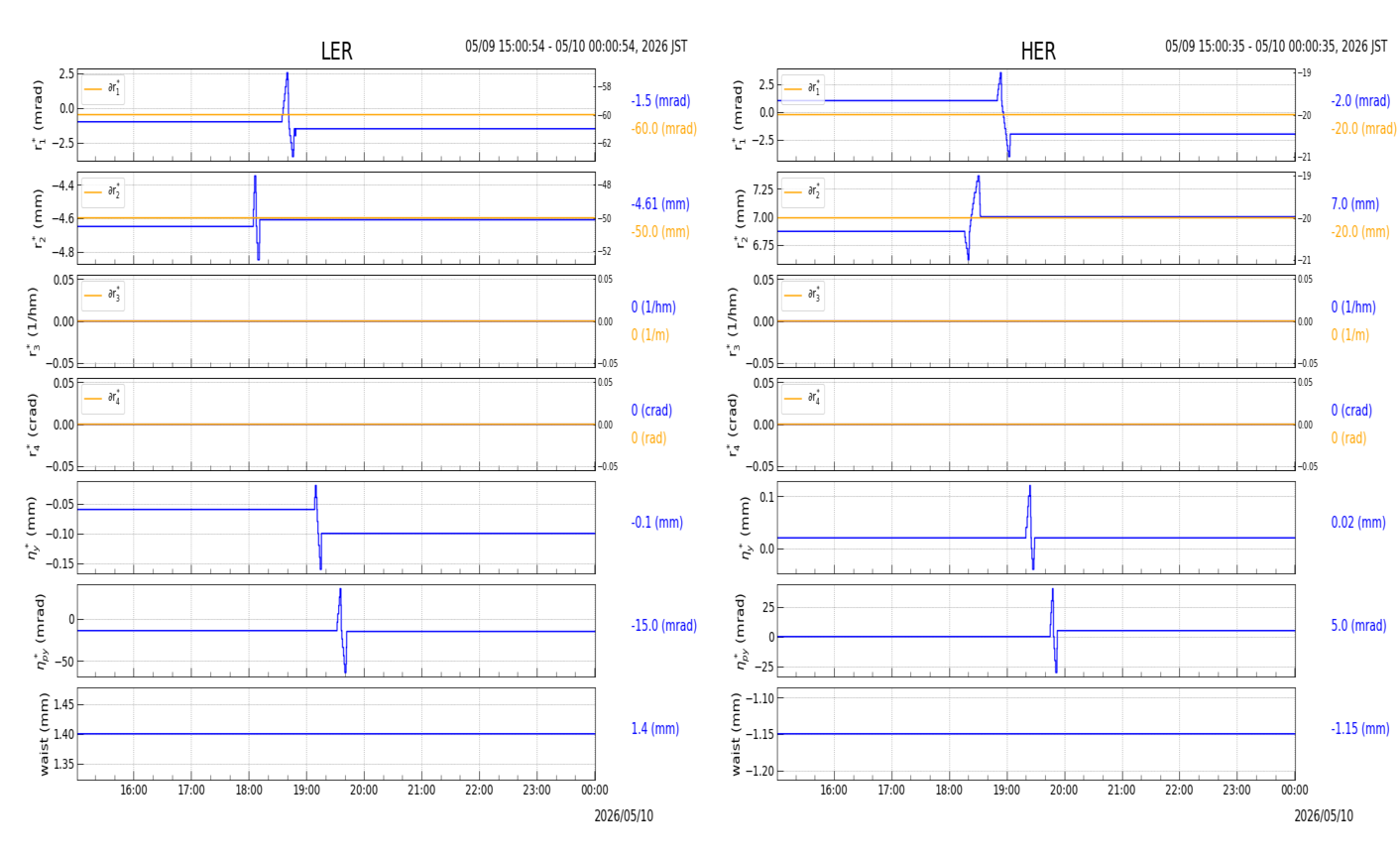
Task: Click HER r2* (mm) y-axis label
Action: pyautogui.click(x=740, y=218)
